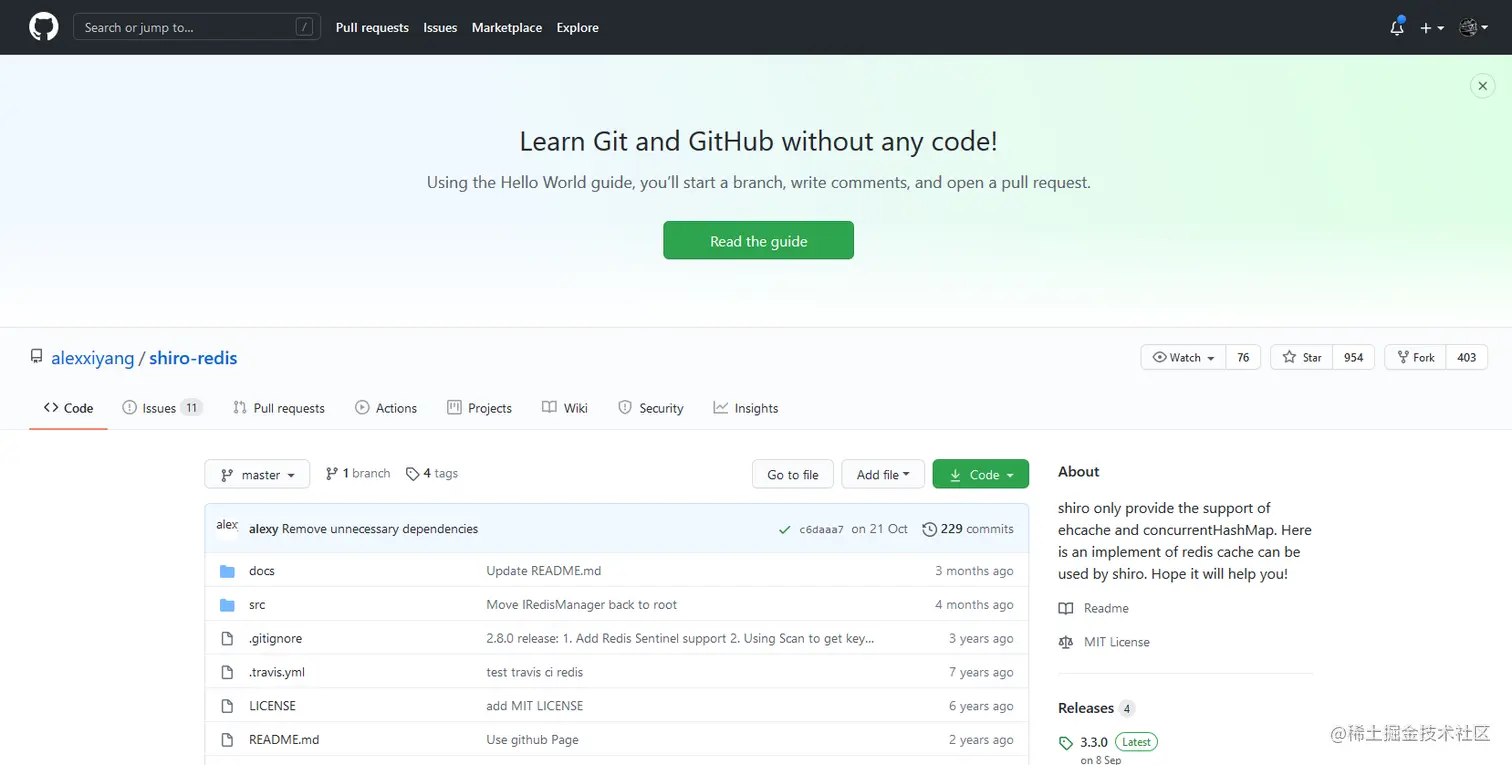
Task: Click the LICENSE file icon
Action: 227,706
